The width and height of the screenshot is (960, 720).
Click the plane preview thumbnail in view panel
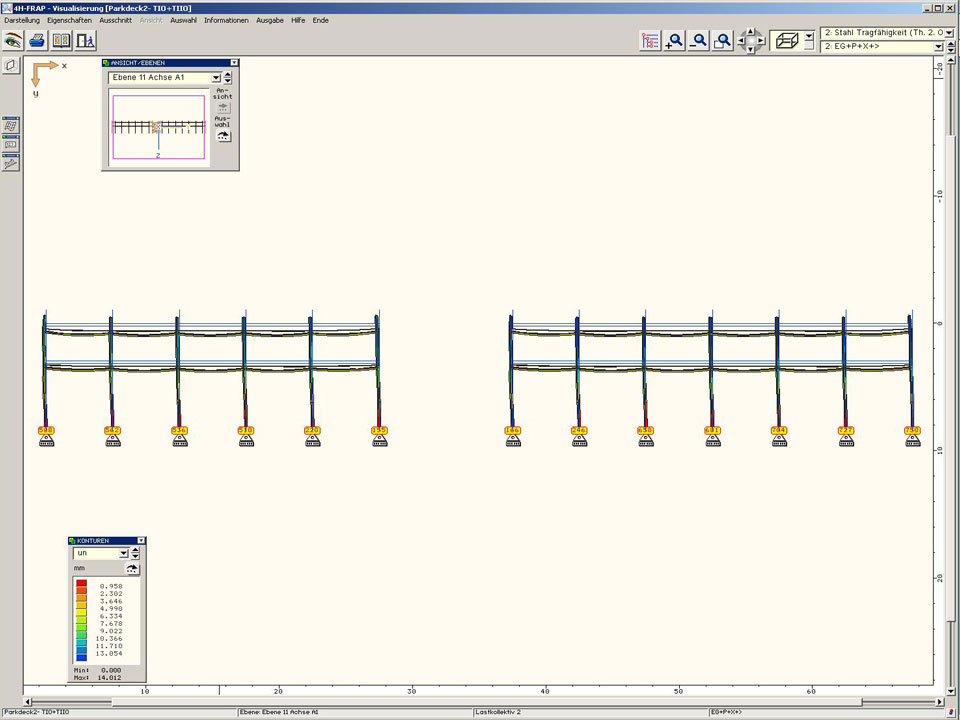158,127
